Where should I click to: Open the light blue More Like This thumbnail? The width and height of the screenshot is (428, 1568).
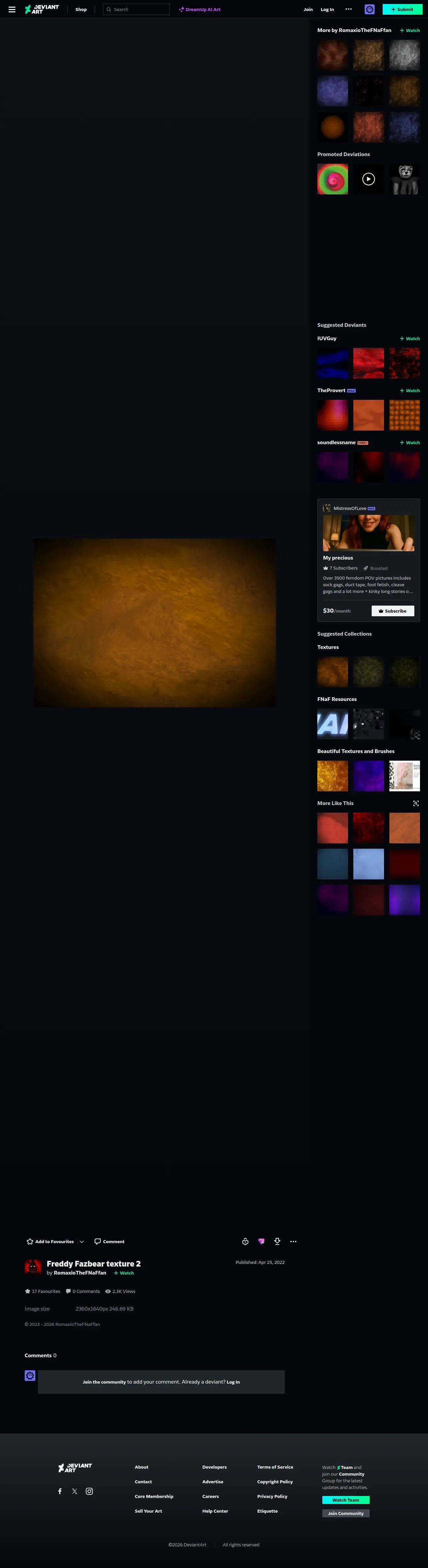click(x=368, y=864)
